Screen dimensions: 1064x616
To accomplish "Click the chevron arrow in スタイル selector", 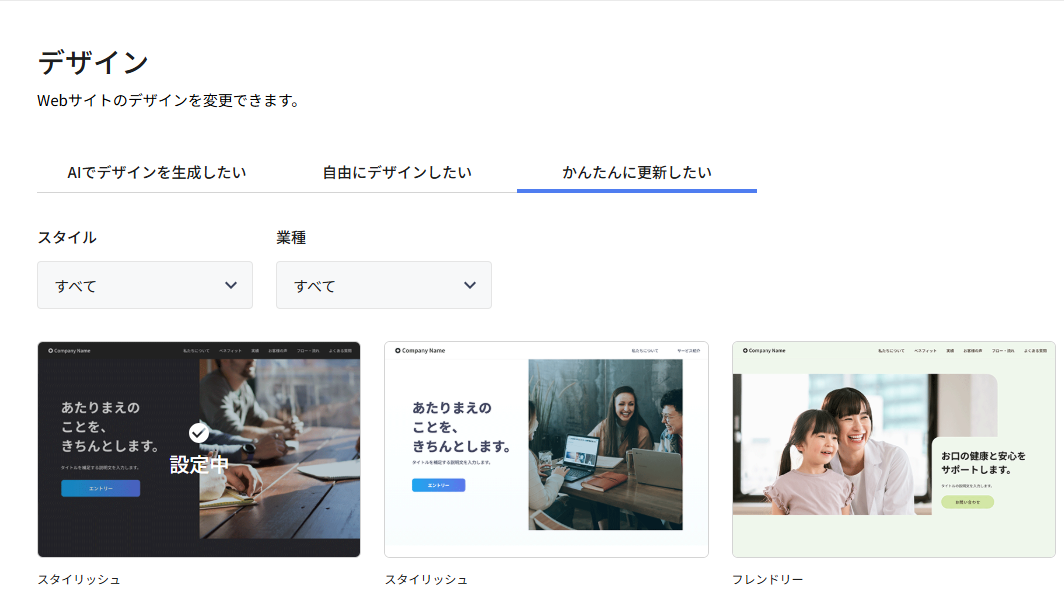I will click(x=231, y=285).
